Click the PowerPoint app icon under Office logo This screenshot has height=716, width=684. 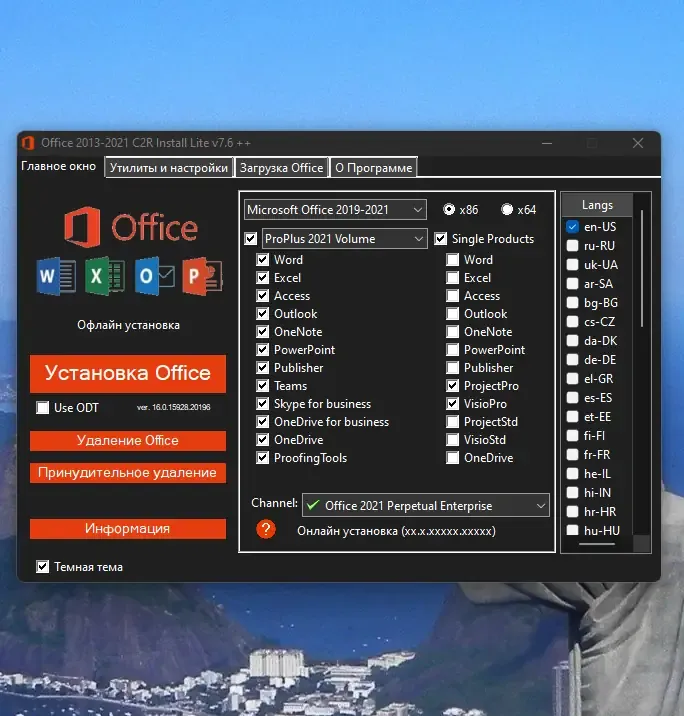[202, 276]
